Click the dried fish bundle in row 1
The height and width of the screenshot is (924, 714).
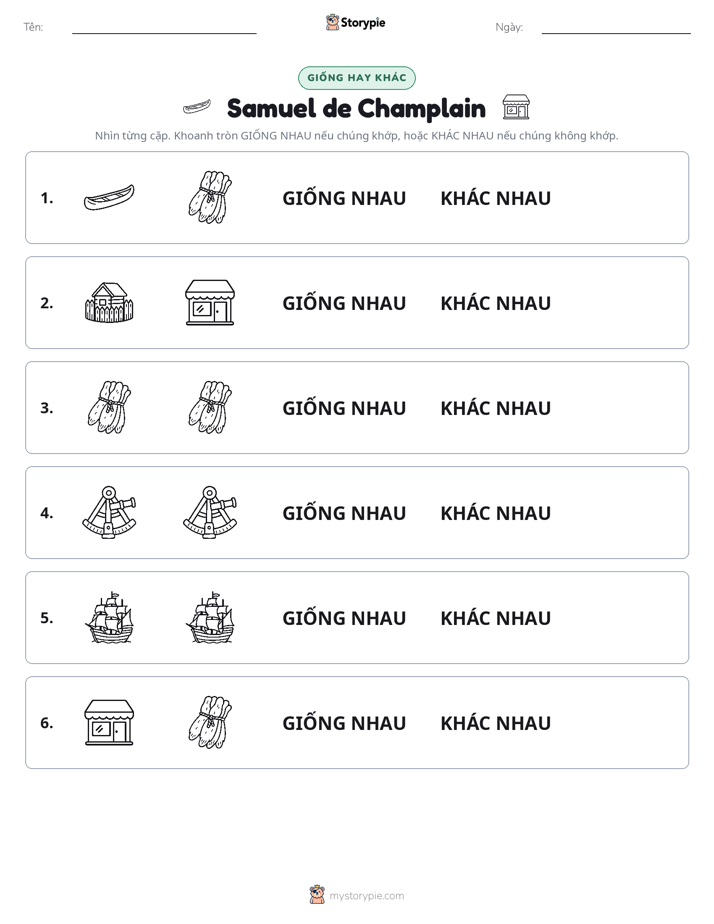click(210, 197)
